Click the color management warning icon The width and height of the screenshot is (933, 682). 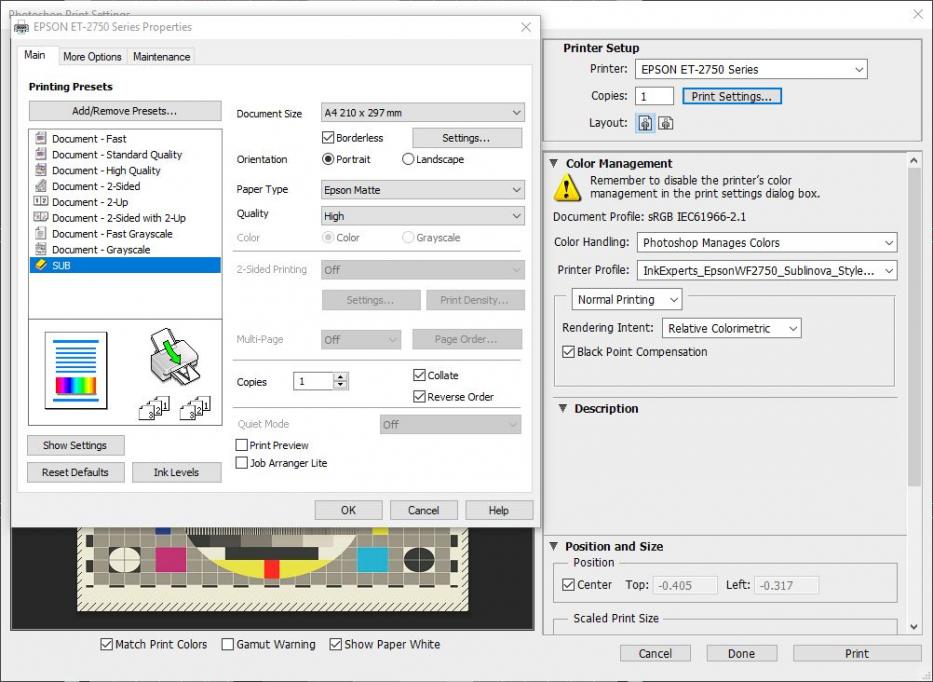(x=567, y=187)
